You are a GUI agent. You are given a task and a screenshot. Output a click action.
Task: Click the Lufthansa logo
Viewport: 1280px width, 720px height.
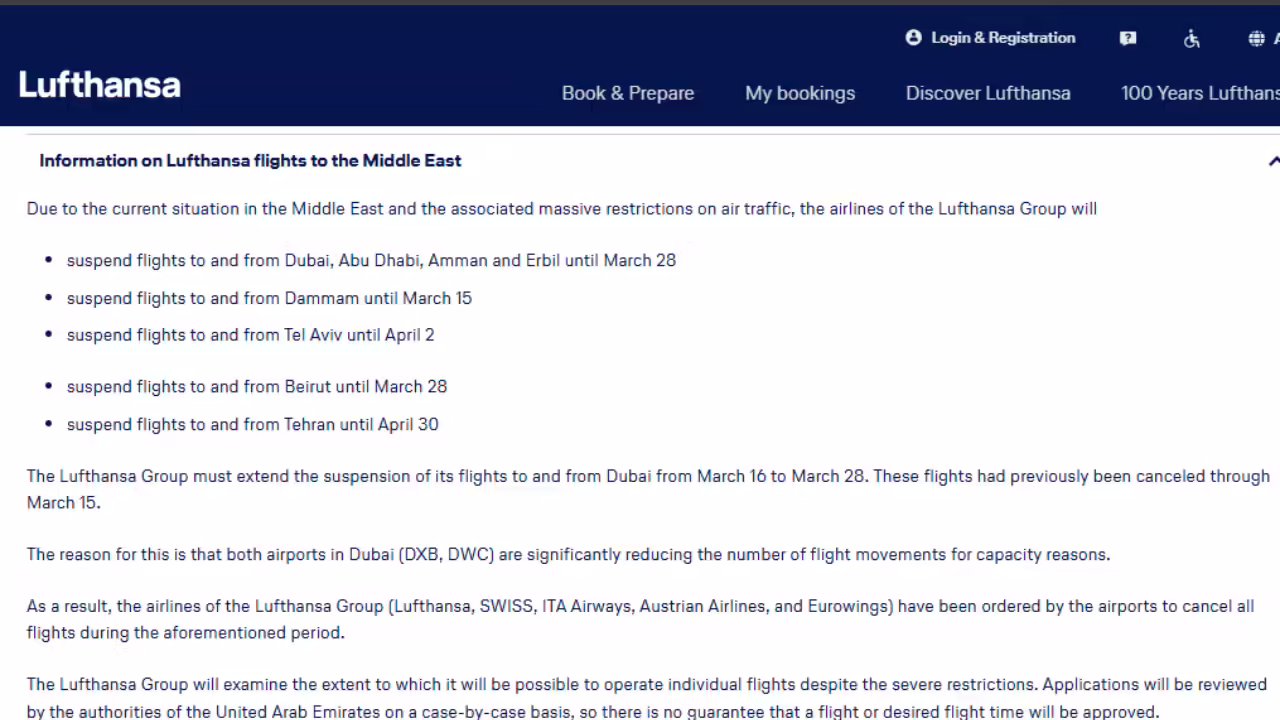point(100,86)
